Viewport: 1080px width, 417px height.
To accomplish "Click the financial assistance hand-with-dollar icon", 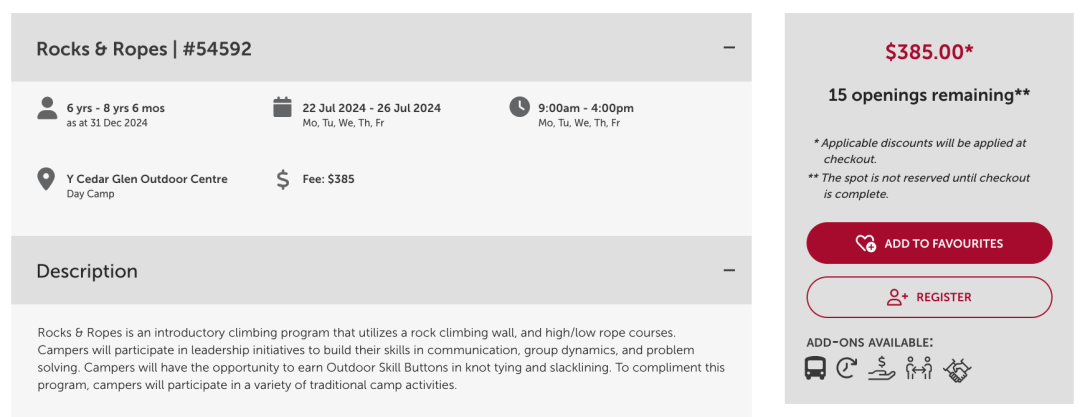I will coord(881,368).
